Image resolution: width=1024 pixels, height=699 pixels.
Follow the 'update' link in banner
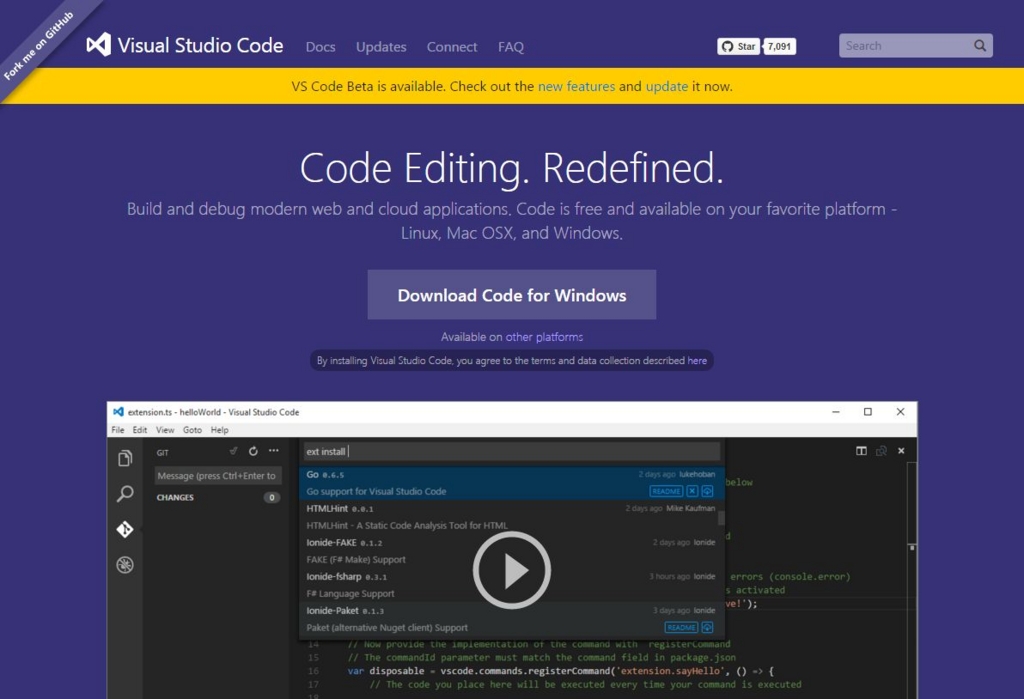(667, 86)
